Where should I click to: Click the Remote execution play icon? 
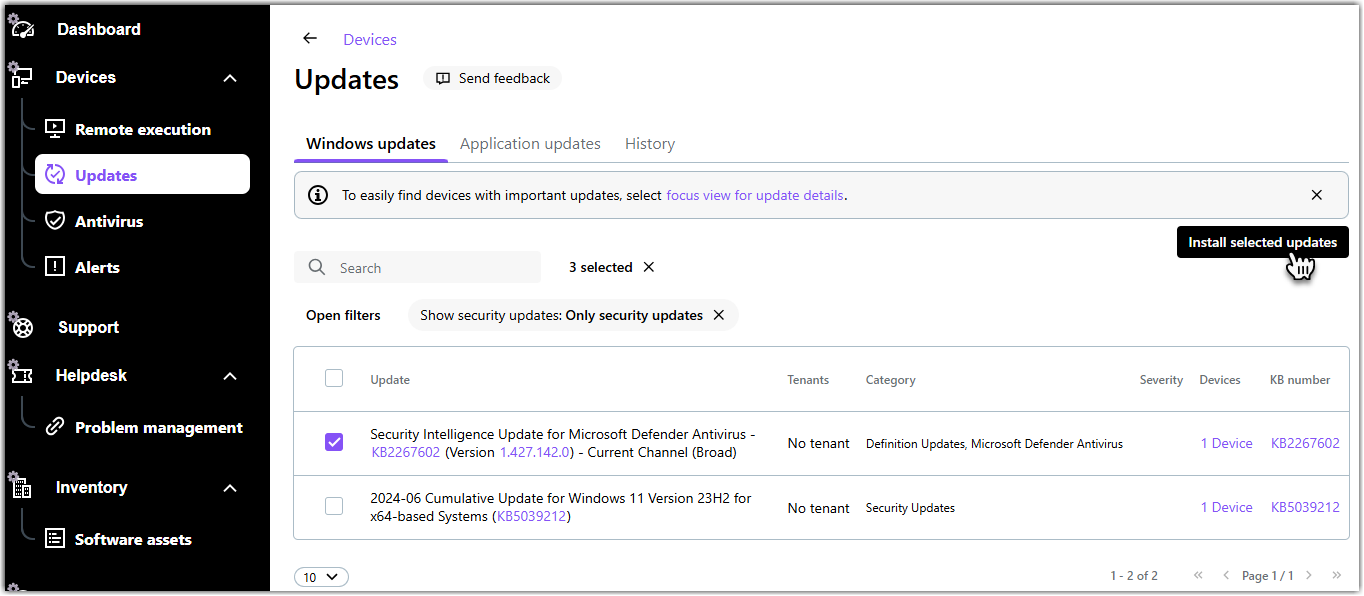click(55, 129)
